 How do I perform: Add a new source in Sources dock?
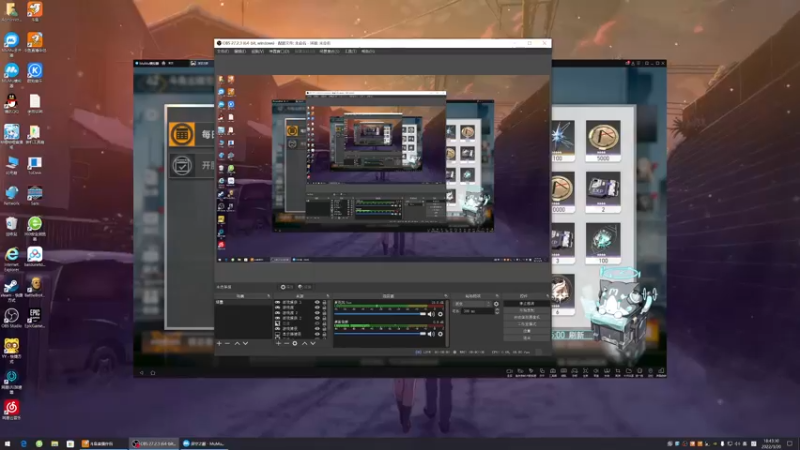pos(278,343)
